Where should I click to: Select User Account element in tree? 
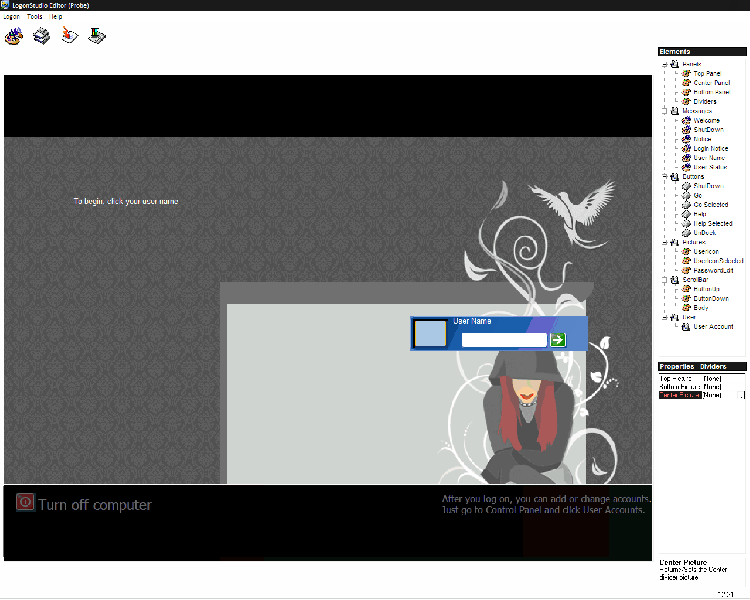(713, 326)
